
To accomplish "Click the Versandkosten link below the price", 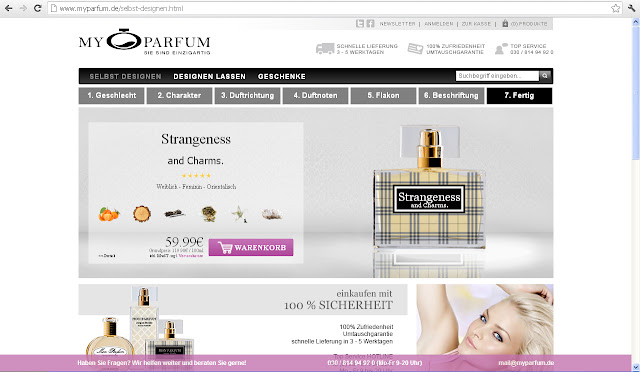I will pyautogui.click(x=191, y=256).
